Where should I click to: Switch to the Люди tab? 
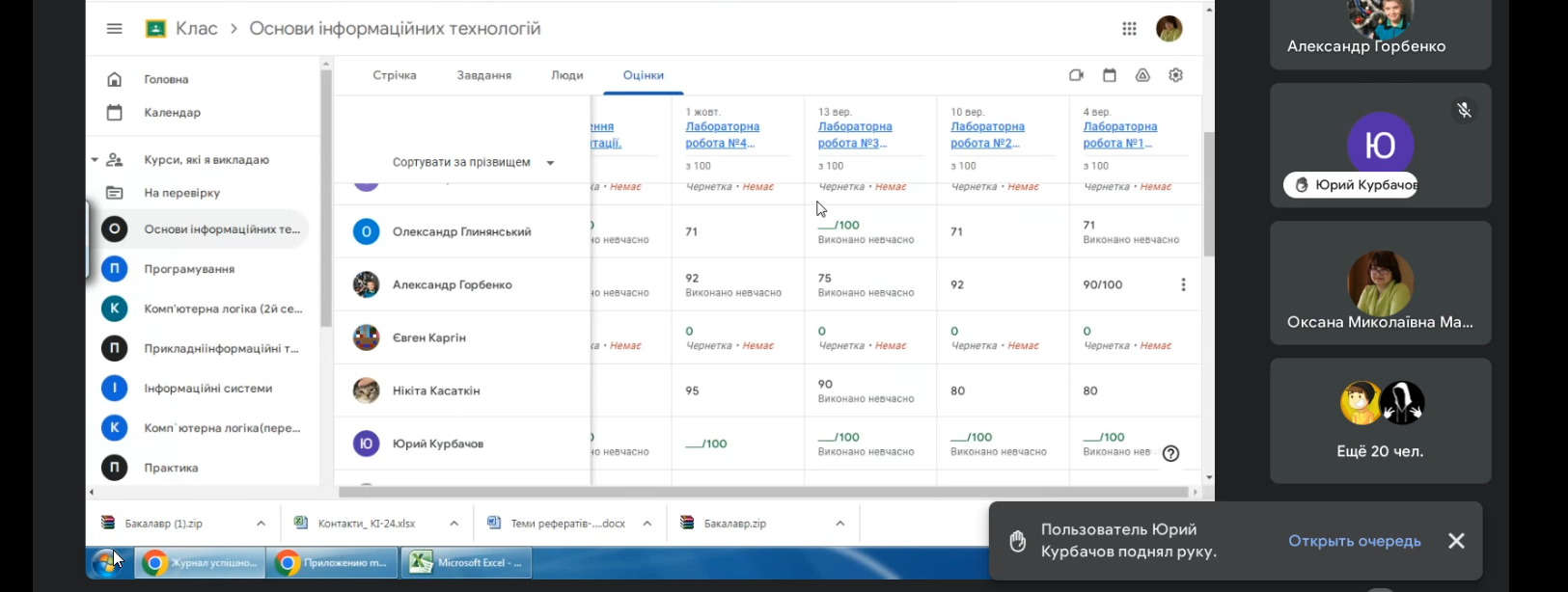567,75
